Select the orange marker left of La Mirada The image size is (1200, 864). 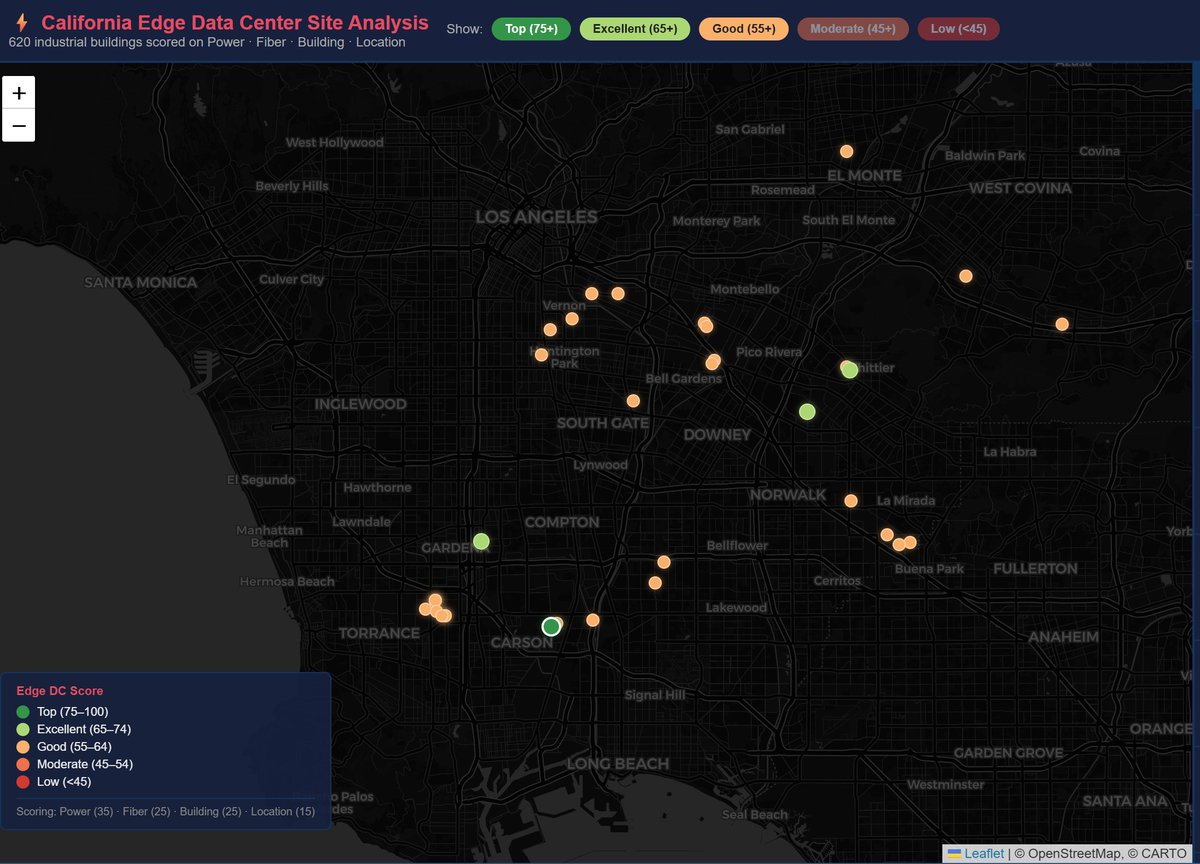point(851,501)
